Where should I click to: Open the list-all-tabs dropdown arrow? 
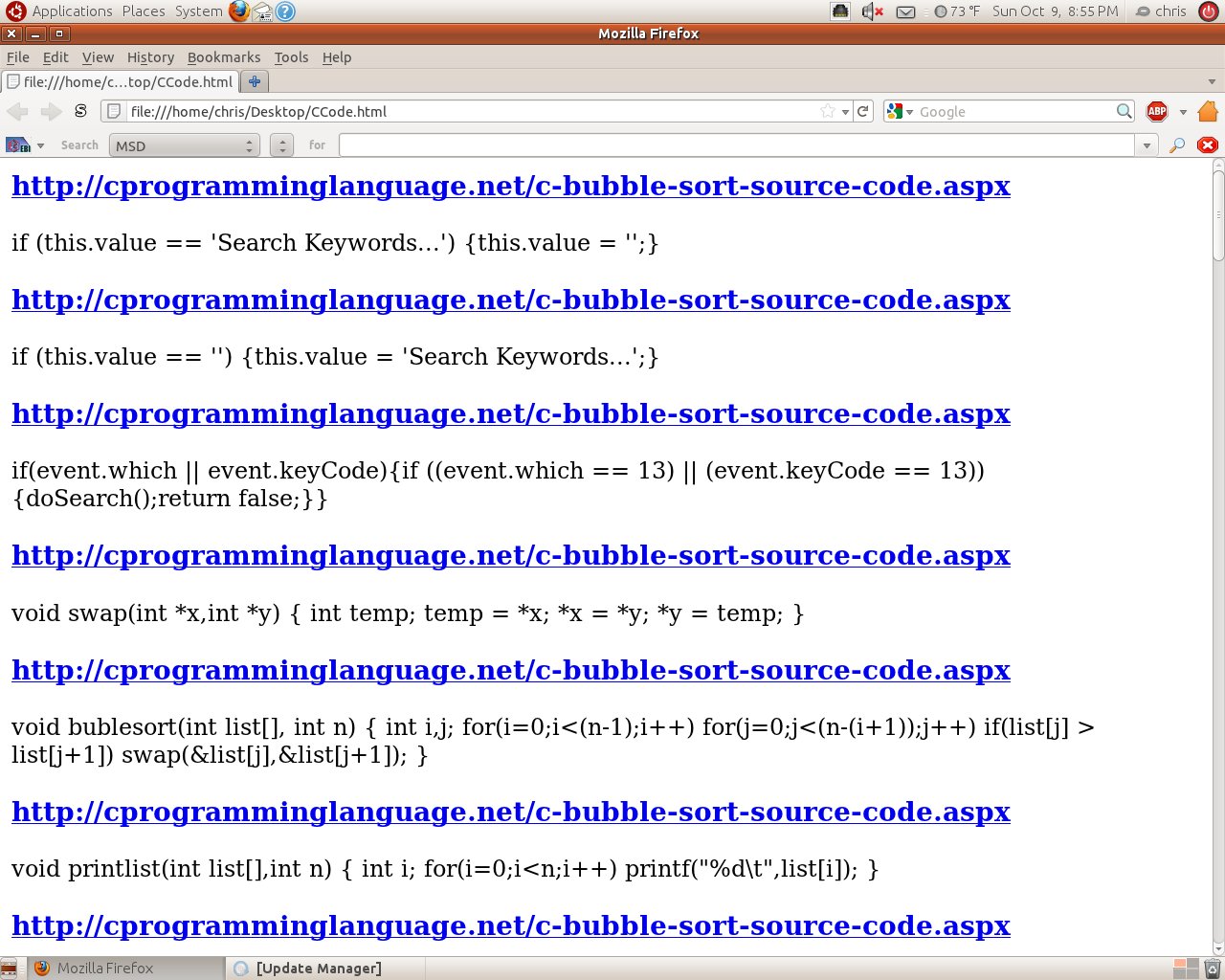point(1212,82)
